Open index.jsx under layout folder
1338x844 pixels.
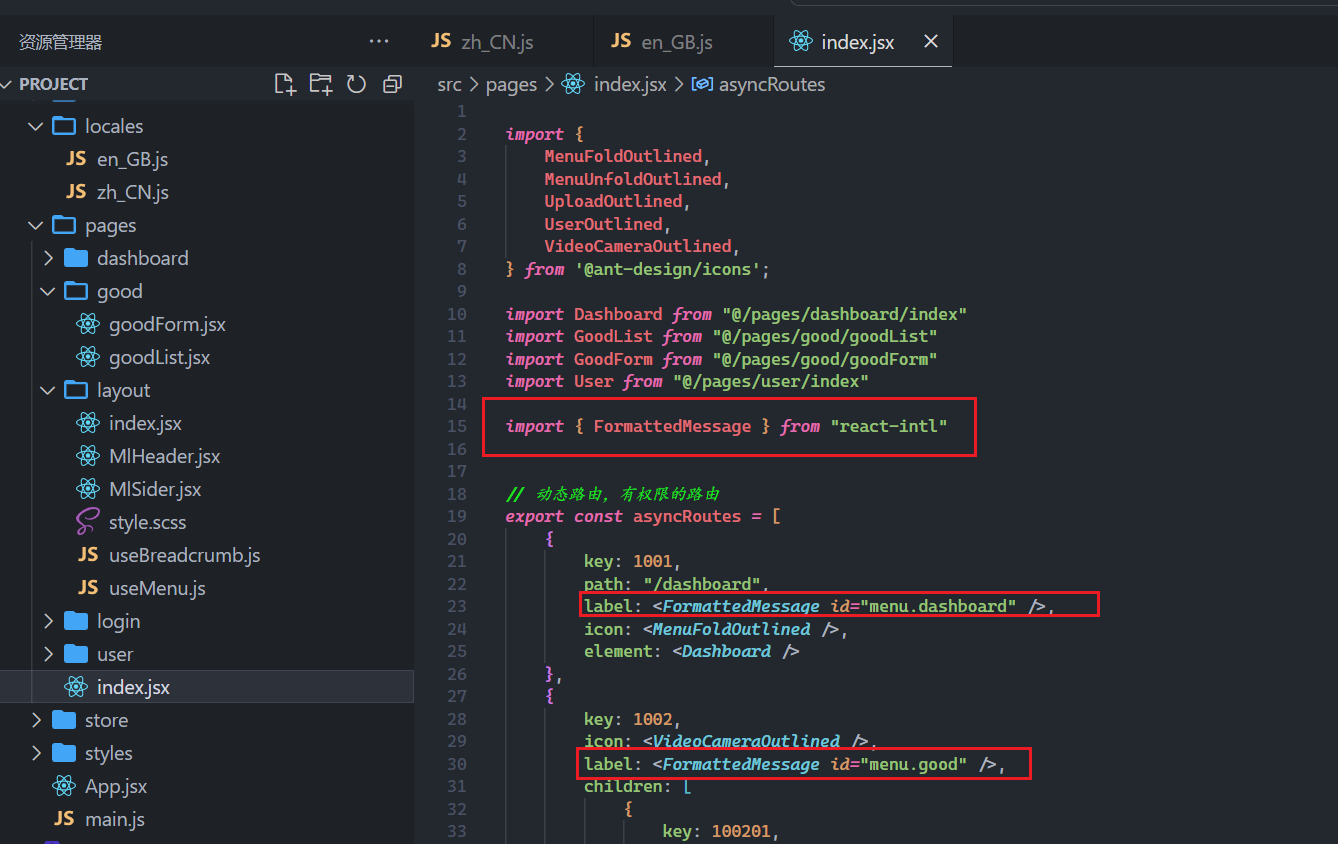pos(145,423)
